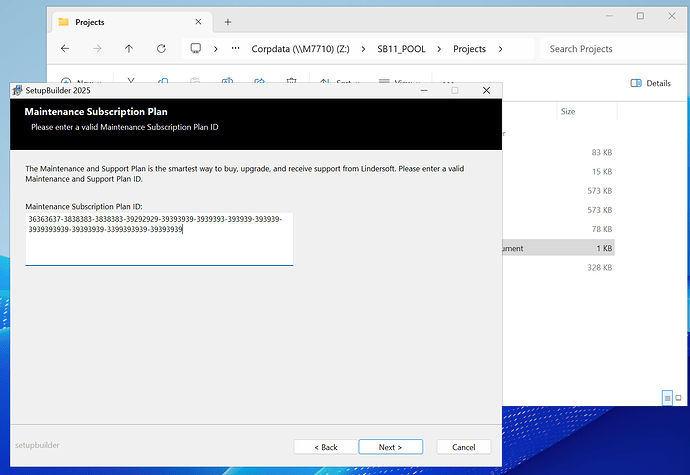Expand chevron after Corpdata breadcrumb

(x=363, y=49)
